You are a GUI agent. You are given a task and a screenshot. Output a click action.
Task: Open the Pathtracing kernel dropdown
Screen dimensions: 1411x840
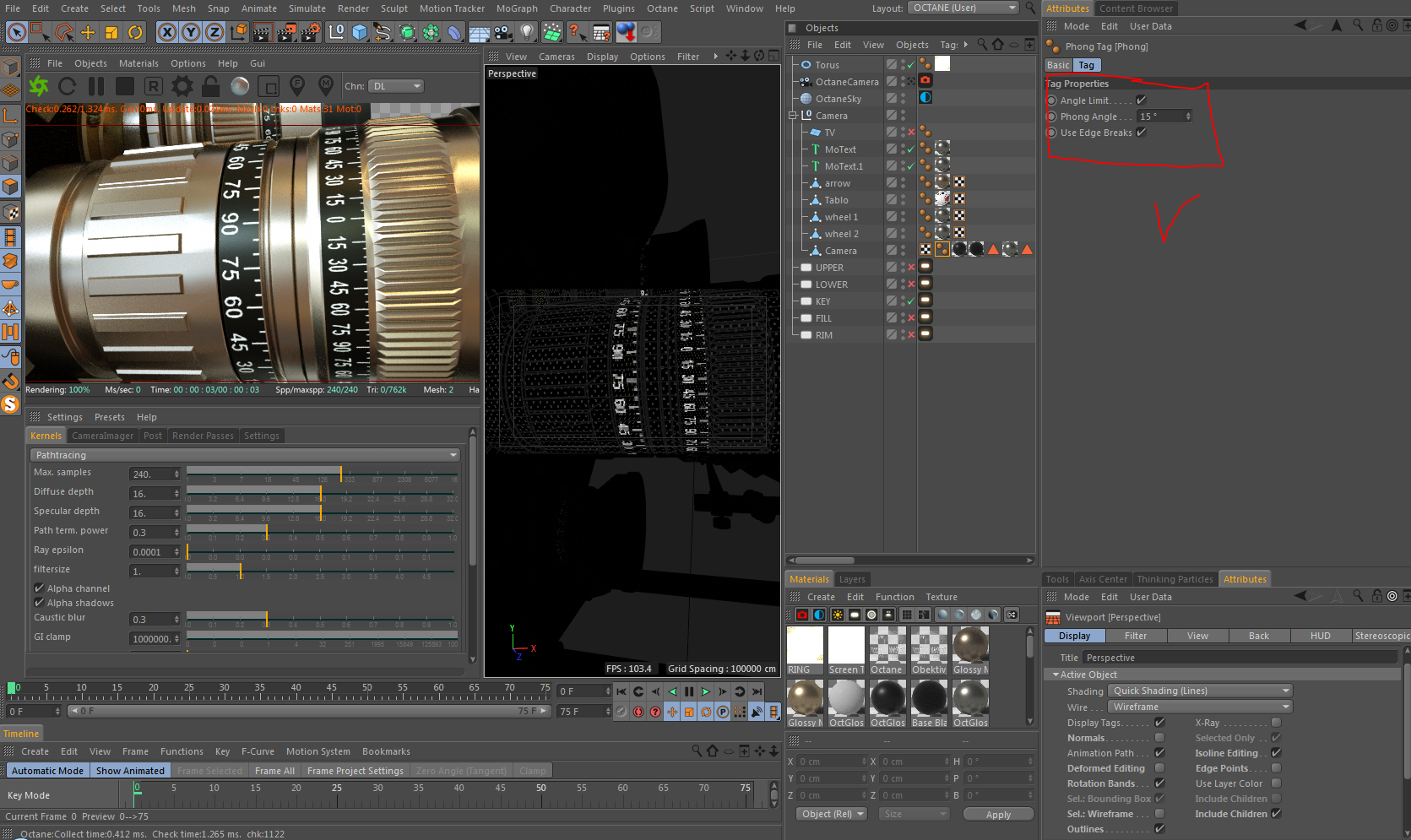click(x=247, y=455)
